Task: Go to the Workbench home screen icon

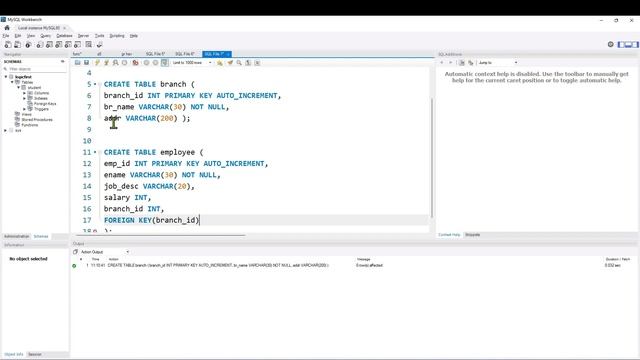Action: (7, 28)
